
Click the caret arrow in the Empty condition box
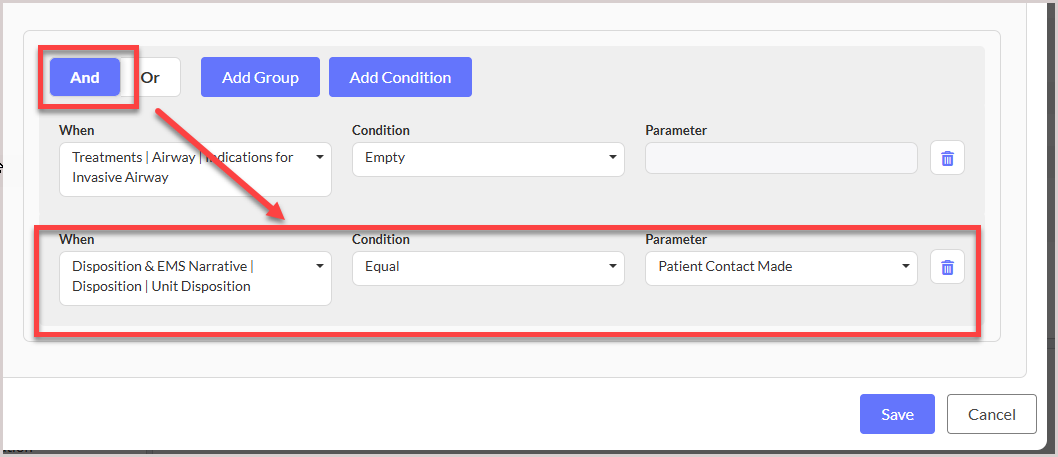click(613, 157)
